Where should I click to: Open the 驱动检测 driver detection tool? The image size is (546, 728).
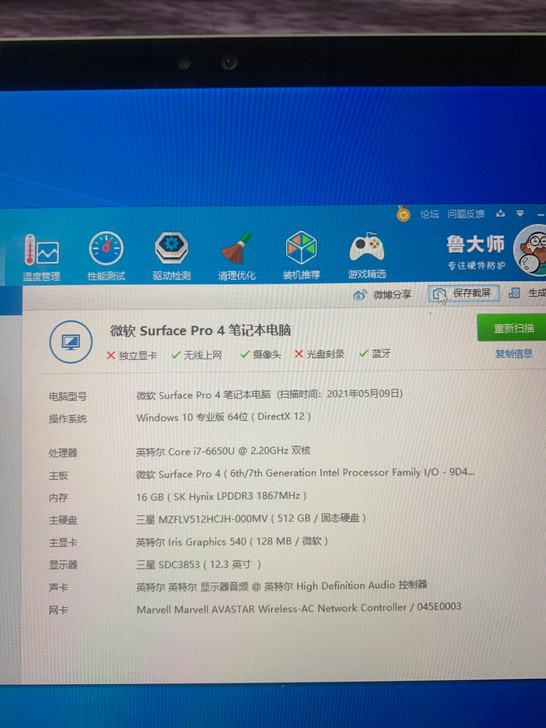click(x=171, y=256)
